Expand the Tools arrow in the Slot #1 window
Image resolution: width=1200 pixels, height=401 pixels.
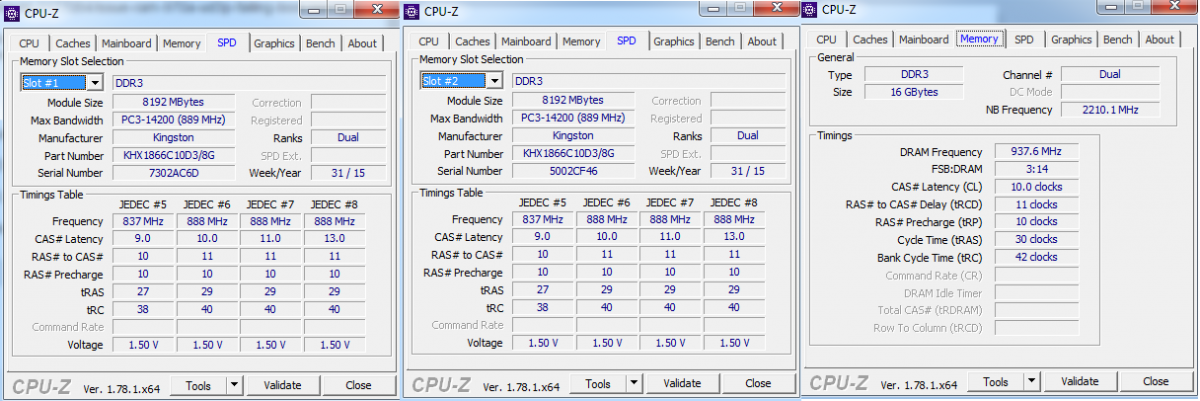(x=234, y=385)
